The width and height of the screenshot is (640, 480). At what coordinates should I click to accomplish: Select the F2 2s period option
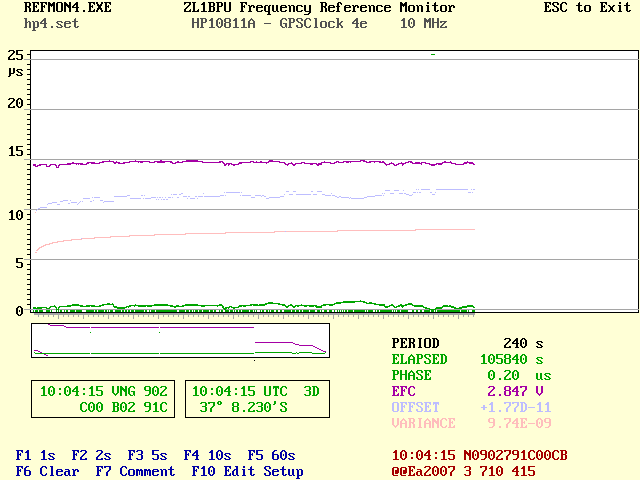(91, 455)
